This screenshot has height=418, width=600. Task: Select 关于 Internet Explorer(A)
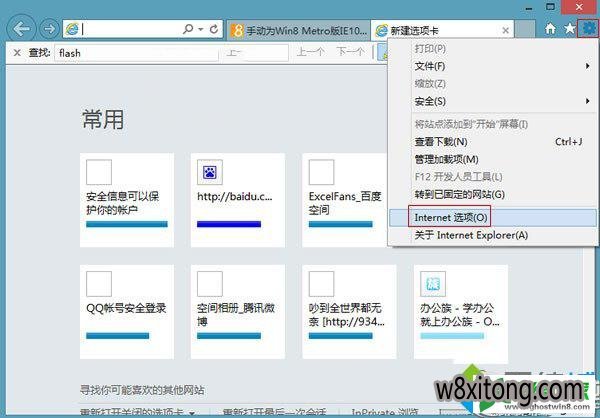(x=470, y=235)
